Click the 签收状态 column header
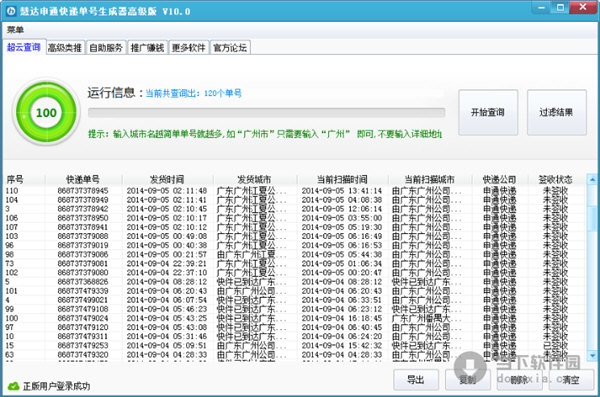The width and height of the screenshot is (600, 397). 556,179
